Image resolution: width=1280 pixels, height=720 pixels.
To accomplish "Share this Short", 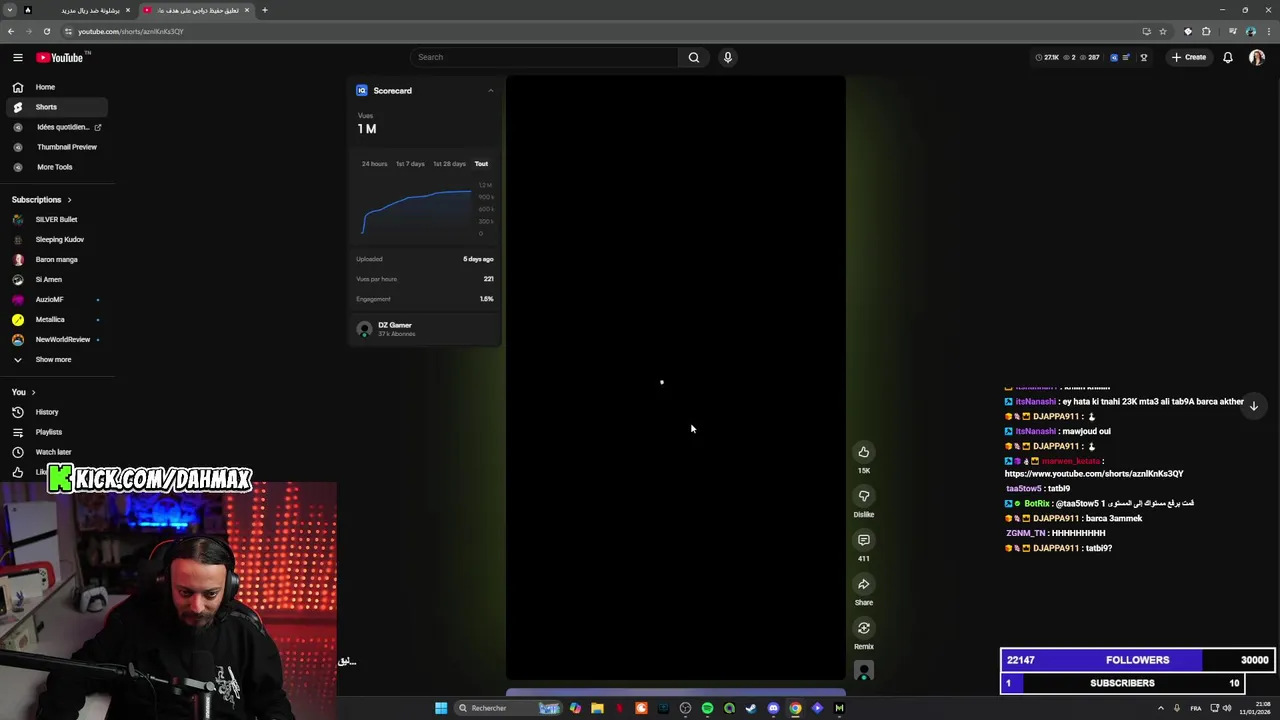I will click(864, 584).
